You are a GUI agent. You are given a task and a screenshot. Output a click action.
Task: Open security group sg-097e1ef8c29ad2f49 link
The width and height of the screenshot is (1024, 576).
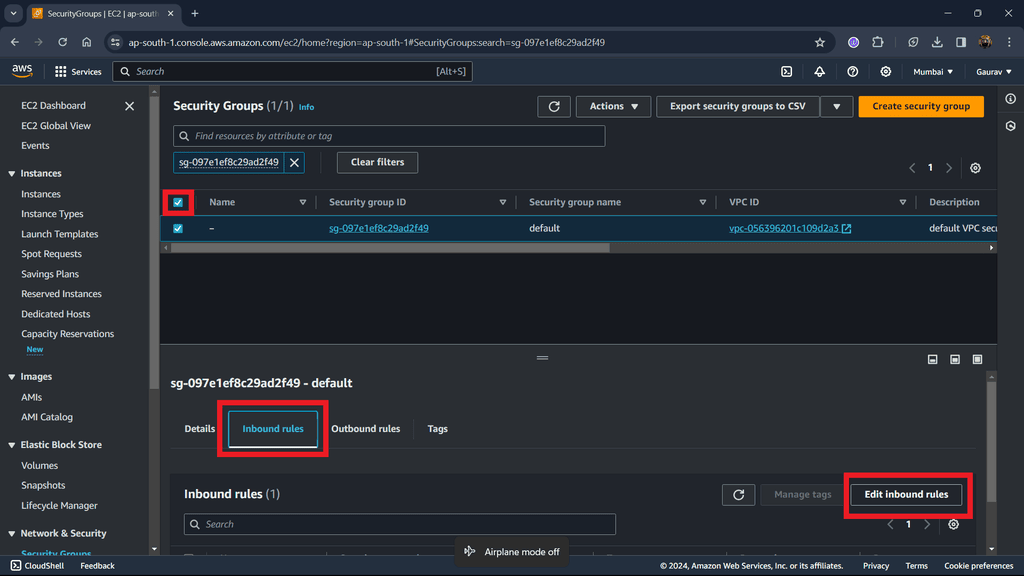(379, 229)
